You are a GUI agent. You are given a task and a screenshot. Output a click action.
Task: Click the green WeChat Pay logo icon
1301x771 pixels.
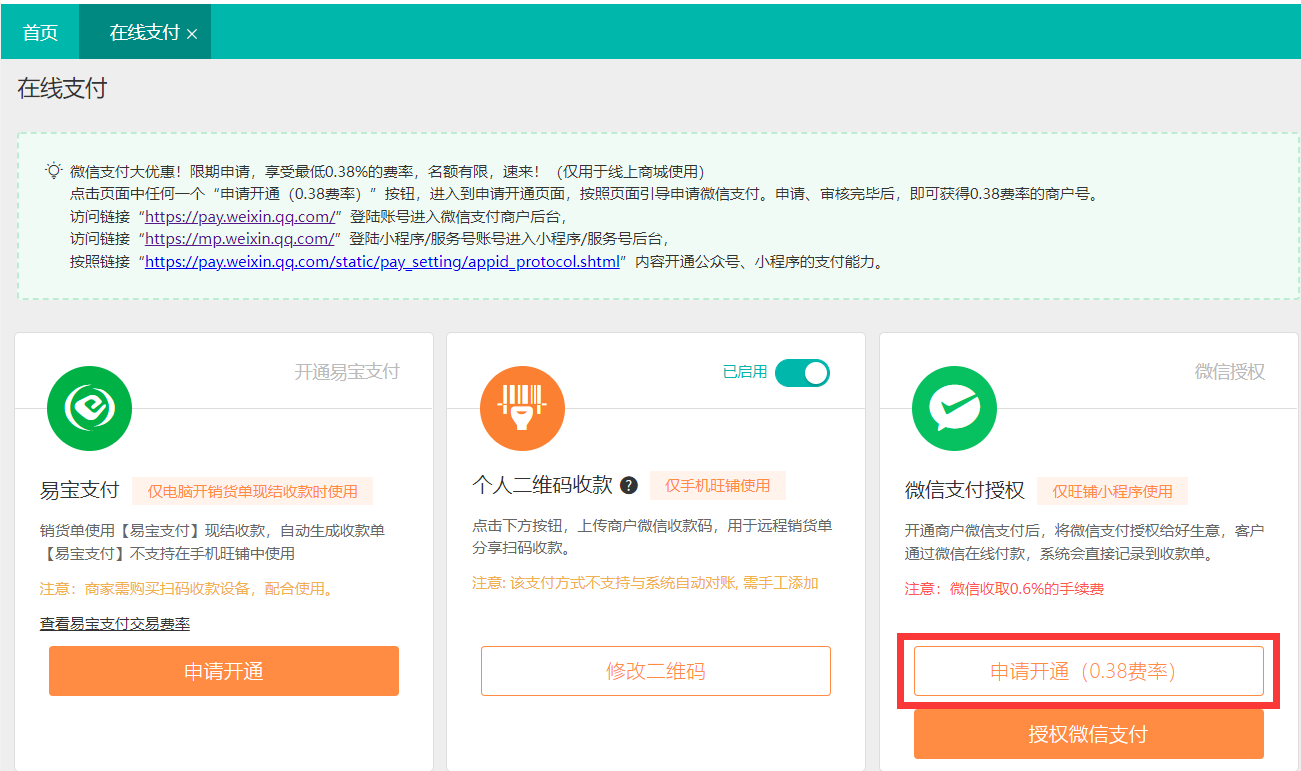point(954,408)
